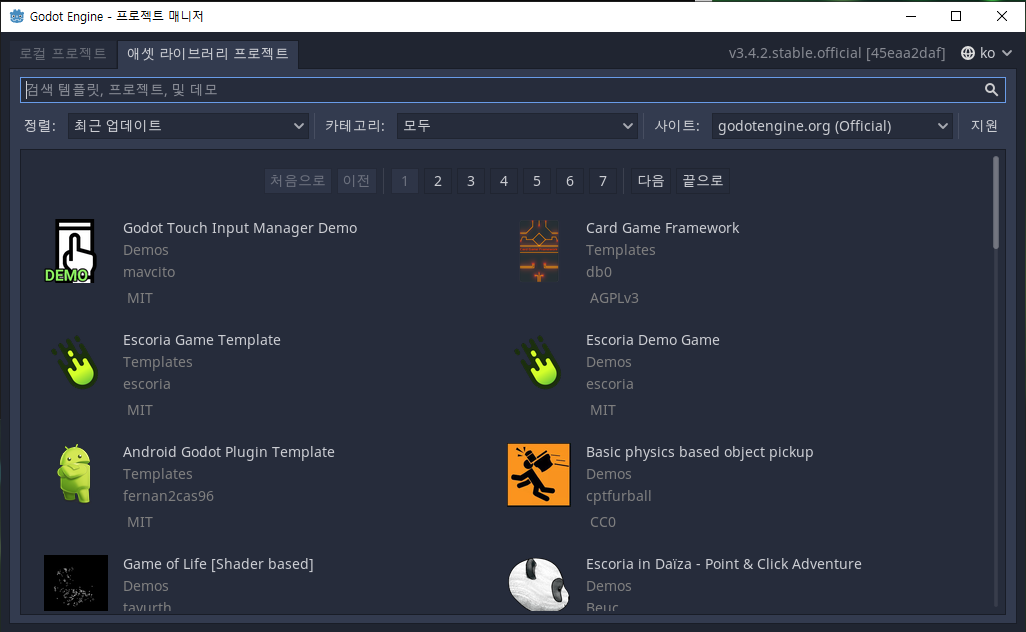Go to page 7
1026x632 pixels.
click(603, 181)
